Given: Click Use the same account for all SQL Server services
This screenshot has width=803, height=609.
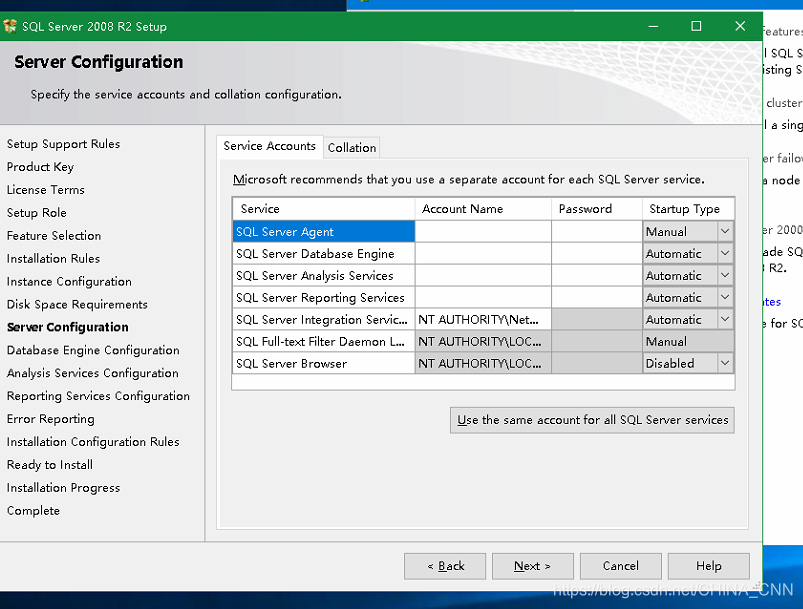Looking at the screenshot, I should tap(592, 420).
